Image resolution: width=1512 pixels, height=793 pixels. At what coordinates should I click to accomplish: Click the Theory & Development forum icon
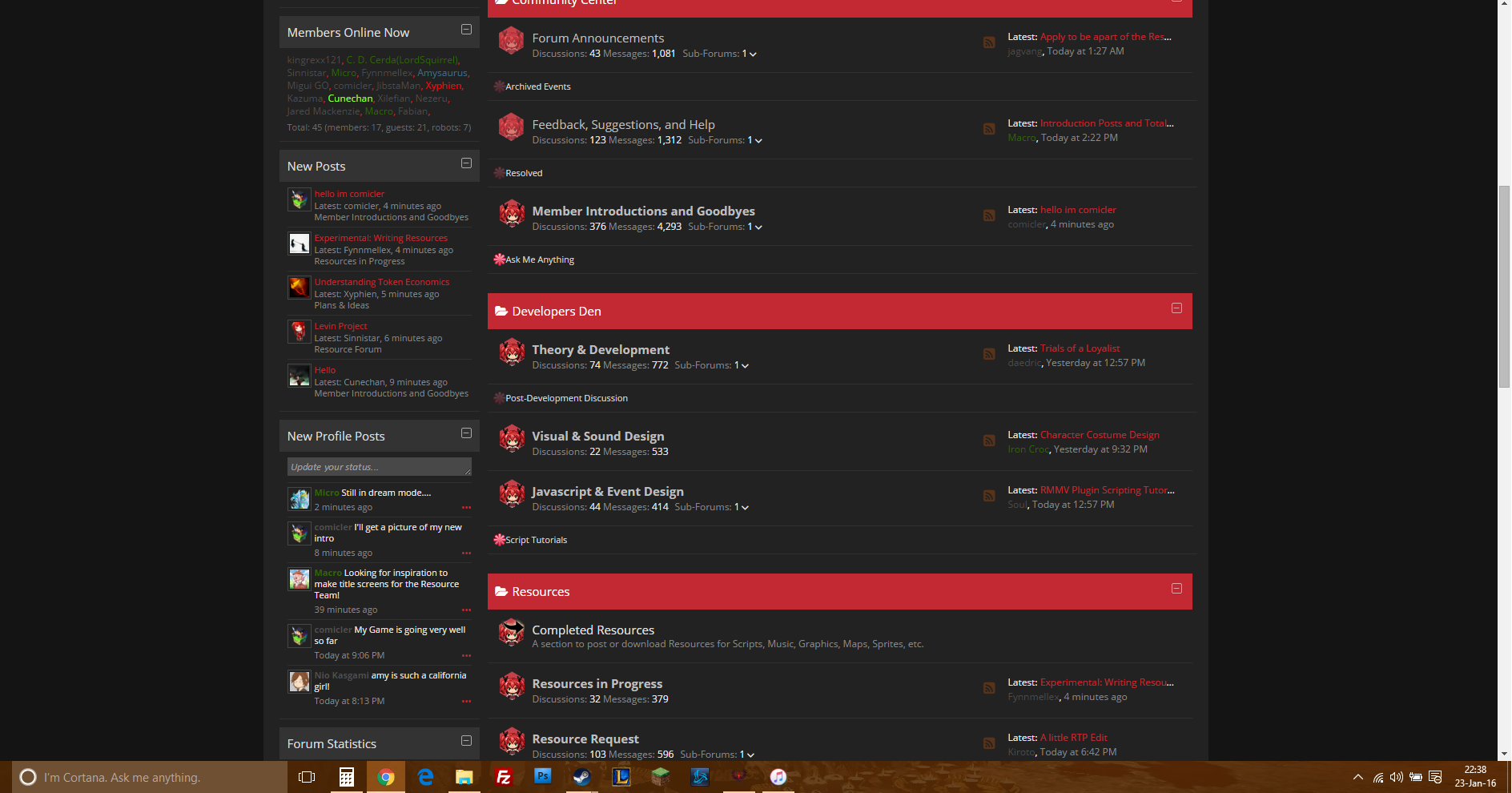pyautogui.click(x=511, y=352)
